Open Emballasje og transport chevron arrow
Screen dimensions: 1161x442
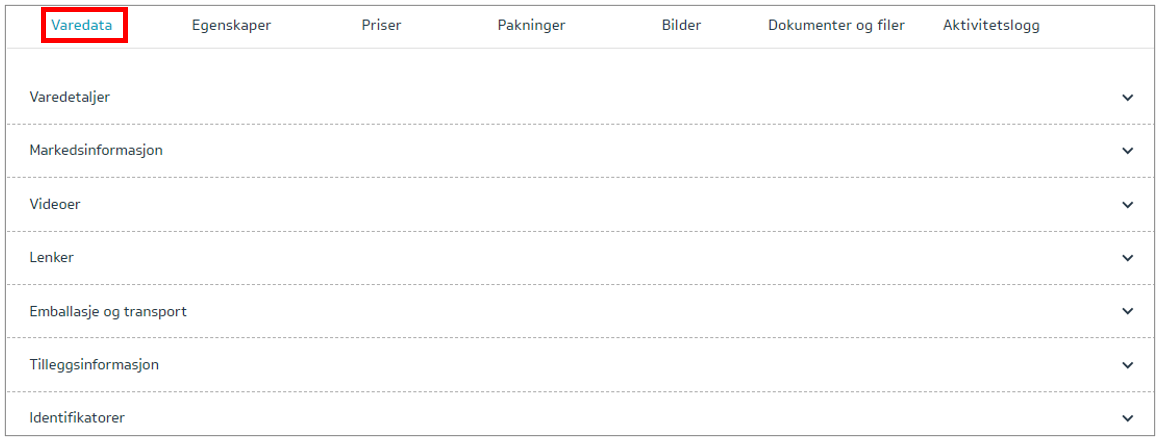(x=1128, y=311)
